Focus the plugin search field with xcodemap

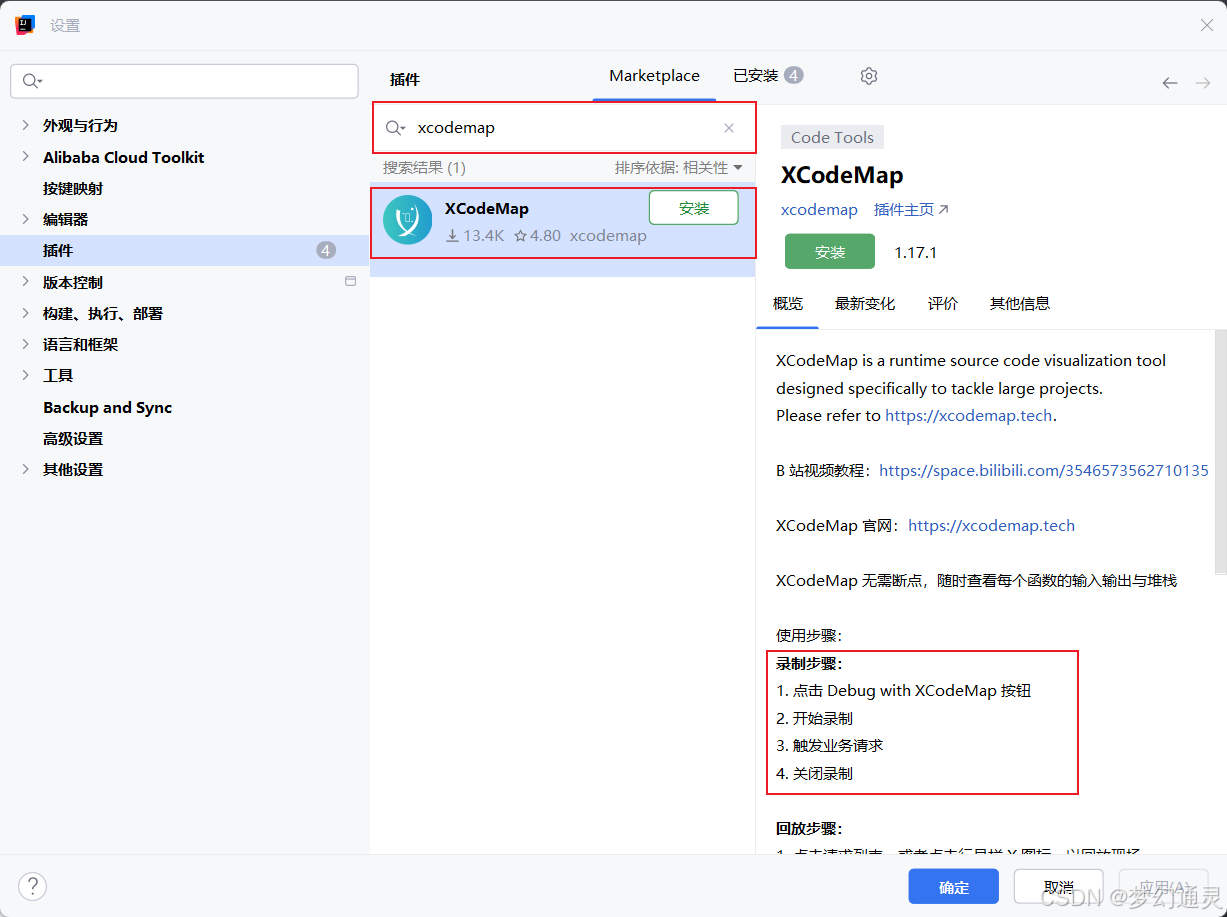(564, 128)
